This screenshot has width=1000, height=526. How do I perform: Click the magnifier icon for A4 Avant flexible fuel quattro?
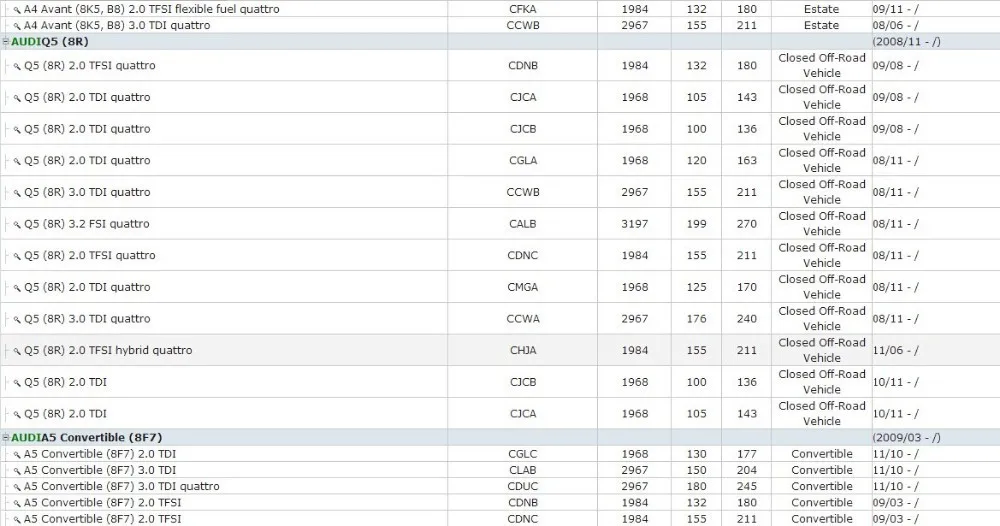(17, 10)
